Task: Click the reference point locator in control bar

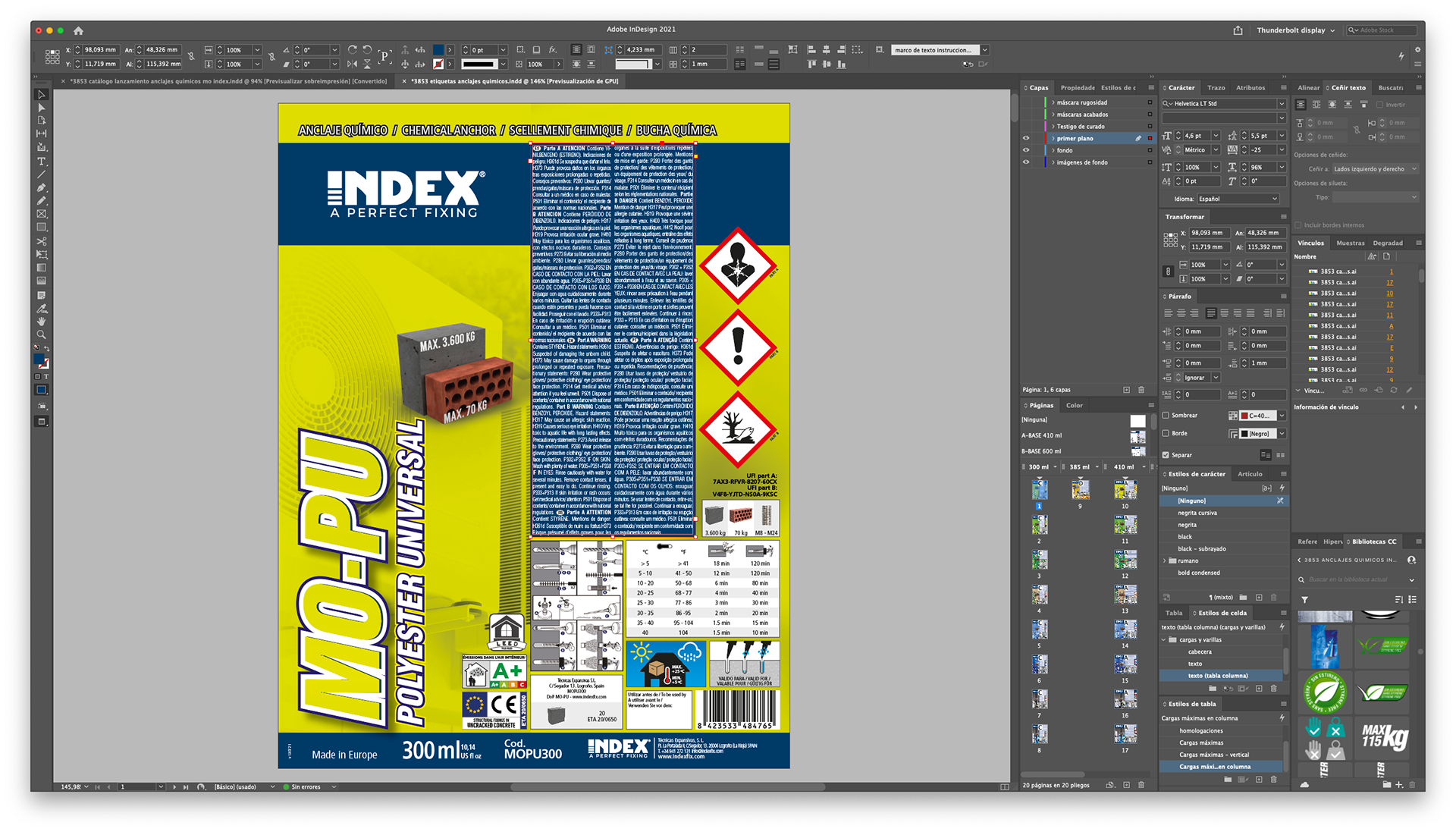Action: [52, 57]
